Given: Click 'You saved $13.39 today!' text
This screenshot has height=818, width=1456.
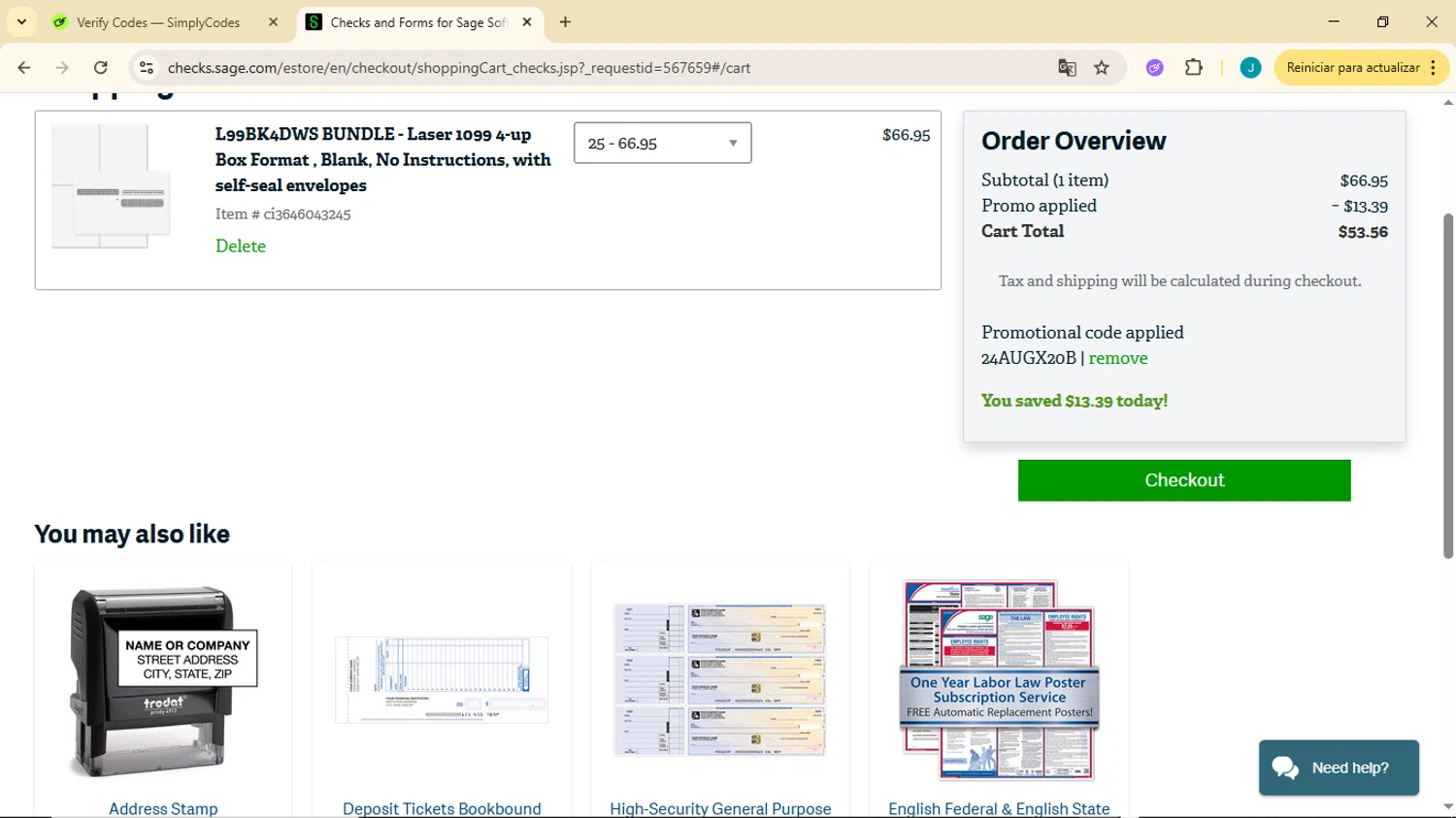Looking at the screenshot, I should (x=1075, y=401).
